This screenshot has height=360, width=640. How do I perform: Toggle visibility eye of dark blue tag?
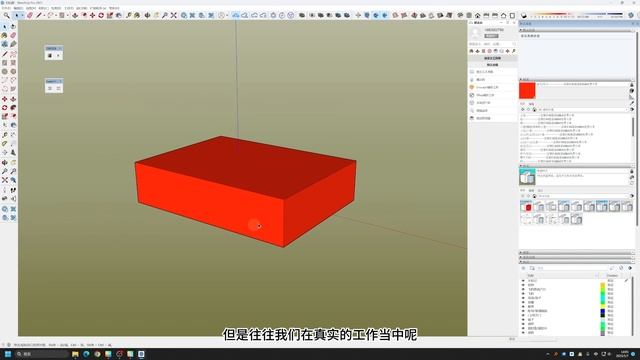pyautogui.click(x=524, y=311)
